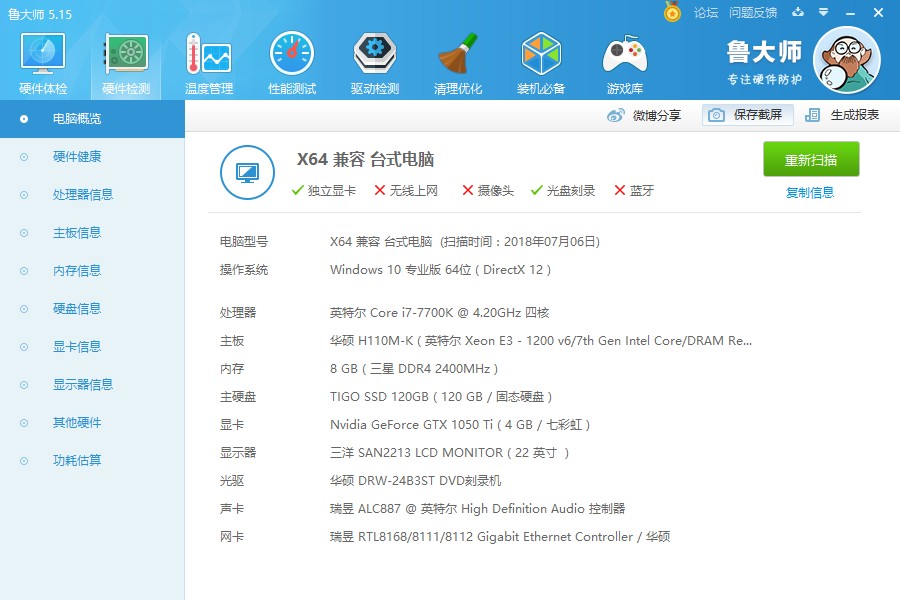Viewport: 900px width, 600px height.
Task: Share via 微博分享 Weibo button
Action: 645,115
